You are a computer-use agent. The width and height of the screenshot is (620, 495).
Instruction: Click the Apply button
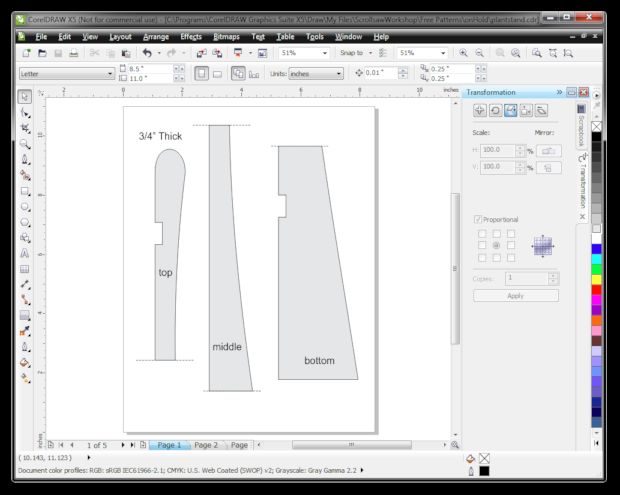click(x=516, y=296)
